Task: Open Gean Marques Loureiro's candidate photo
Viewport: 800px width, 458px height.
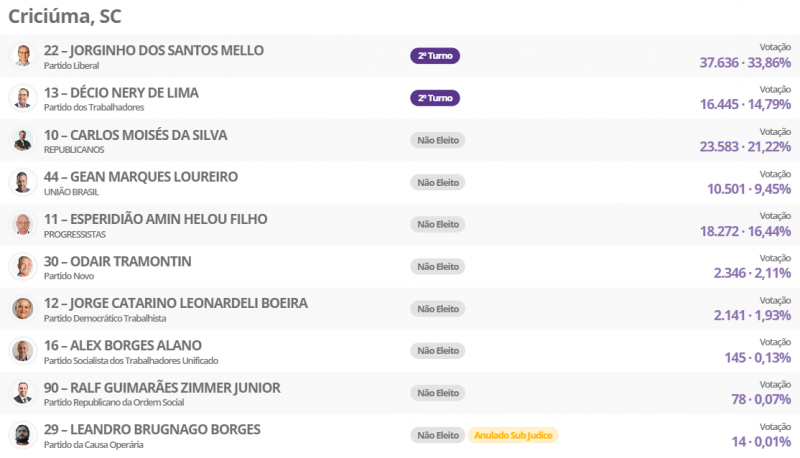Action: pyautogui.click(x=22, y=182)
